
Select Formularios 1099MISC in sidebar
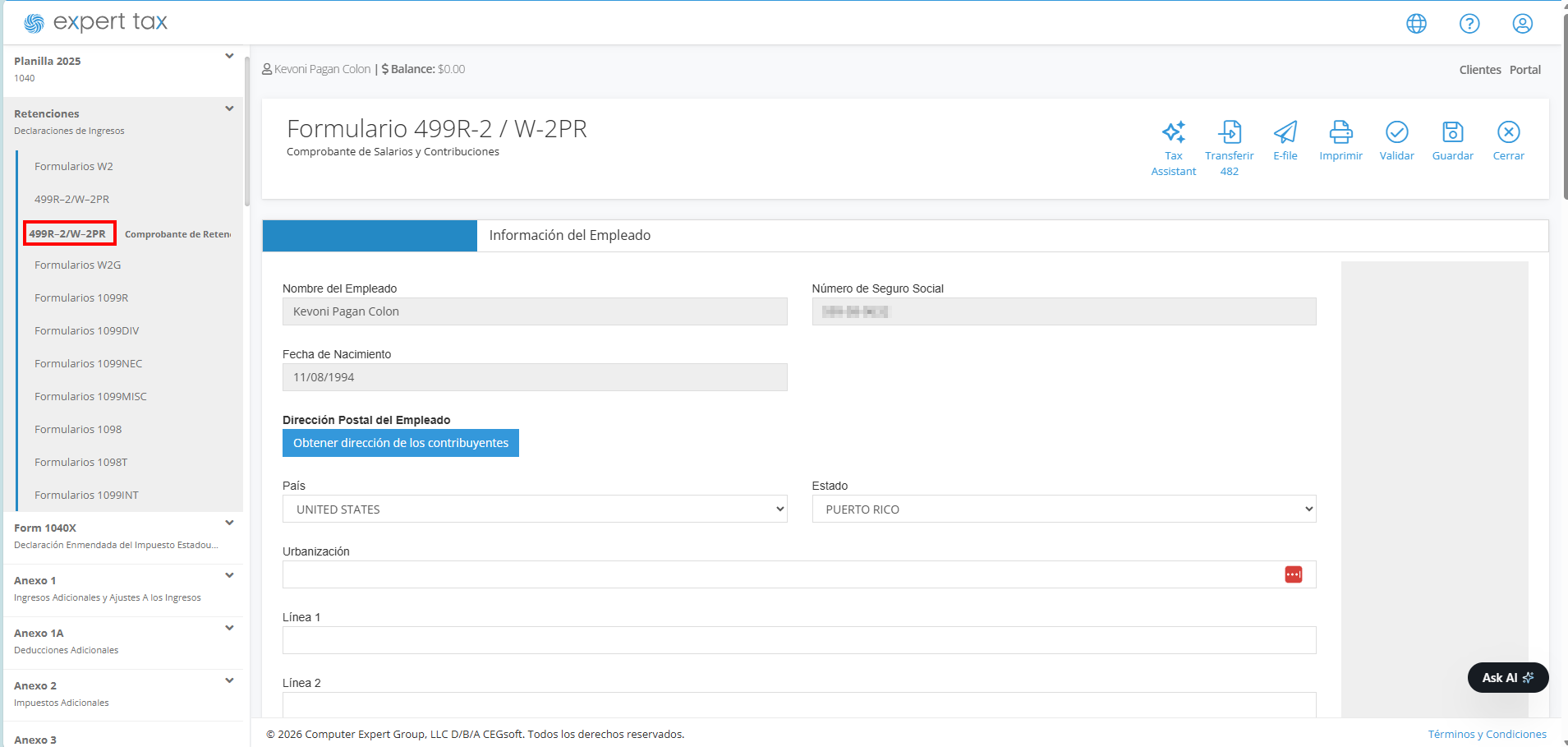click(91, 397)
